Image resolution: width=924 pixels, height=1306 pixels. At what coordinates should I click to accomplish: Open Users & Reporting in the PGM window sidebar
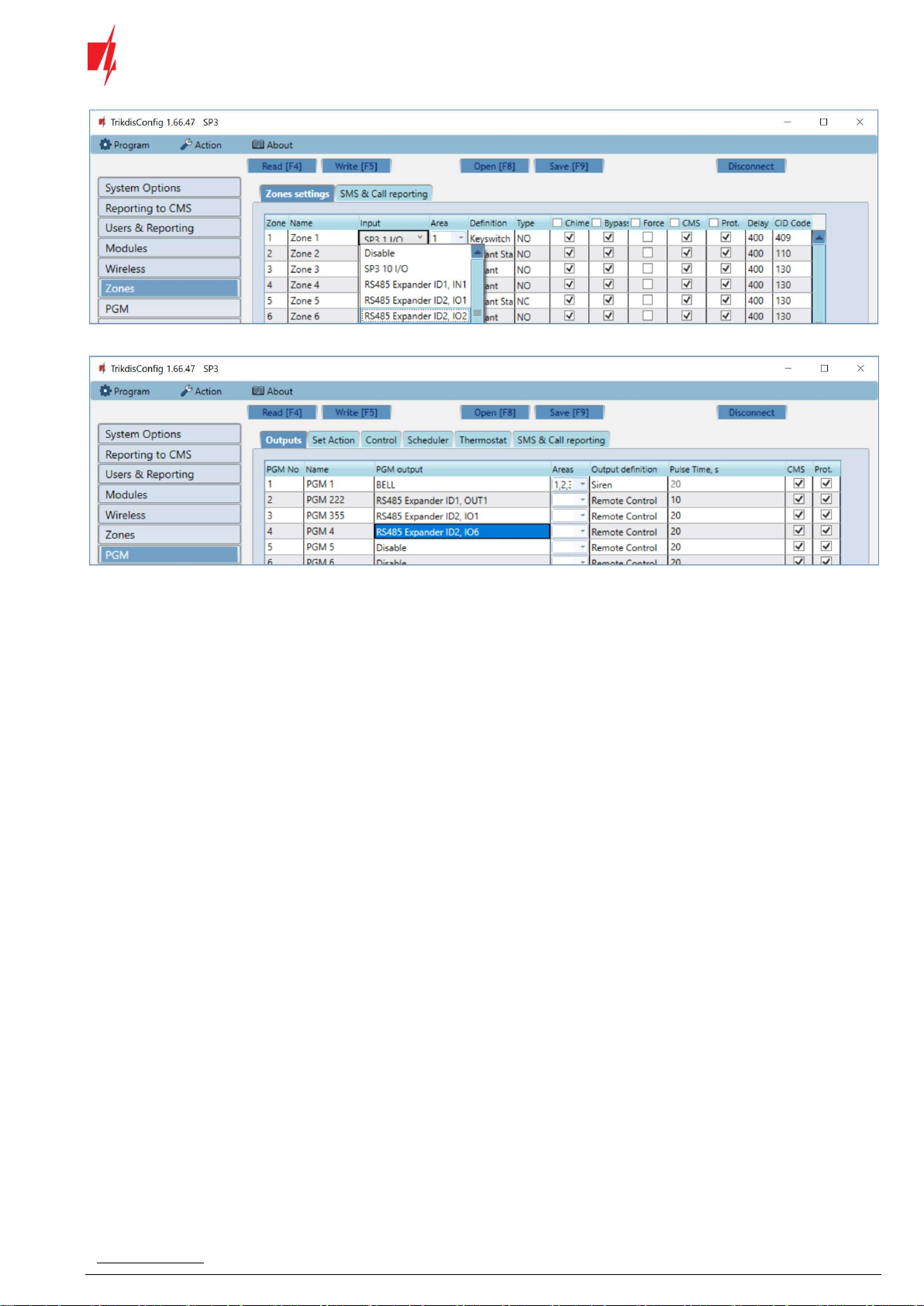[169, 474]
